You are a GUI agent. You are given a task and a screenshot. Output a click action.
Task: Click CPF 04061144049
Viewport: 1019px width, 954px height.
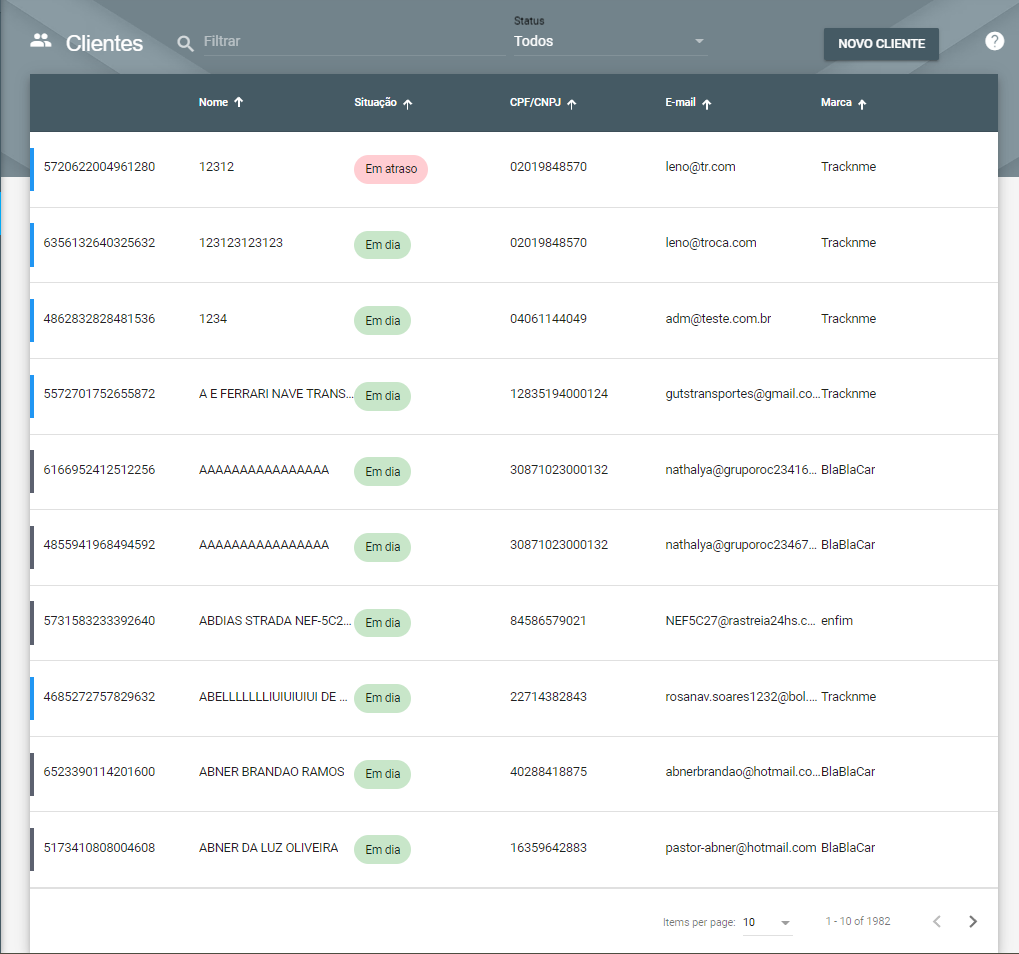click(548, 319)
